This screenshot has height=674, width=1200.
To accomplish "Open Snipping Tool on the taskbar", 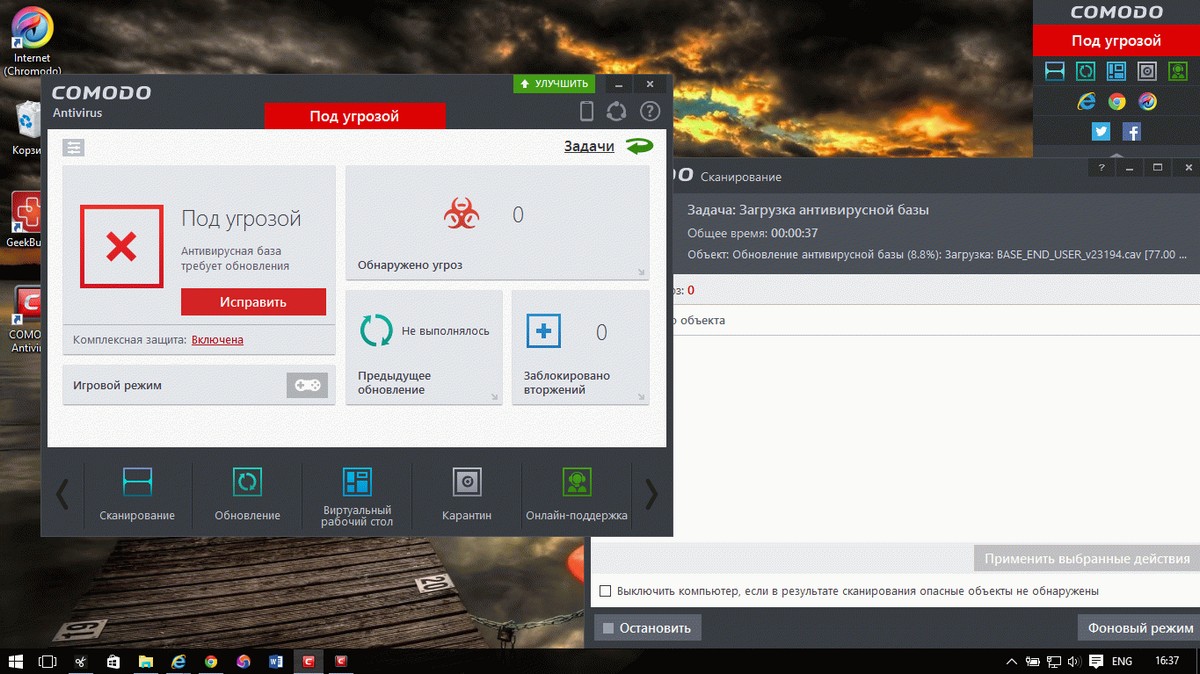I will (x=80, y=661).
